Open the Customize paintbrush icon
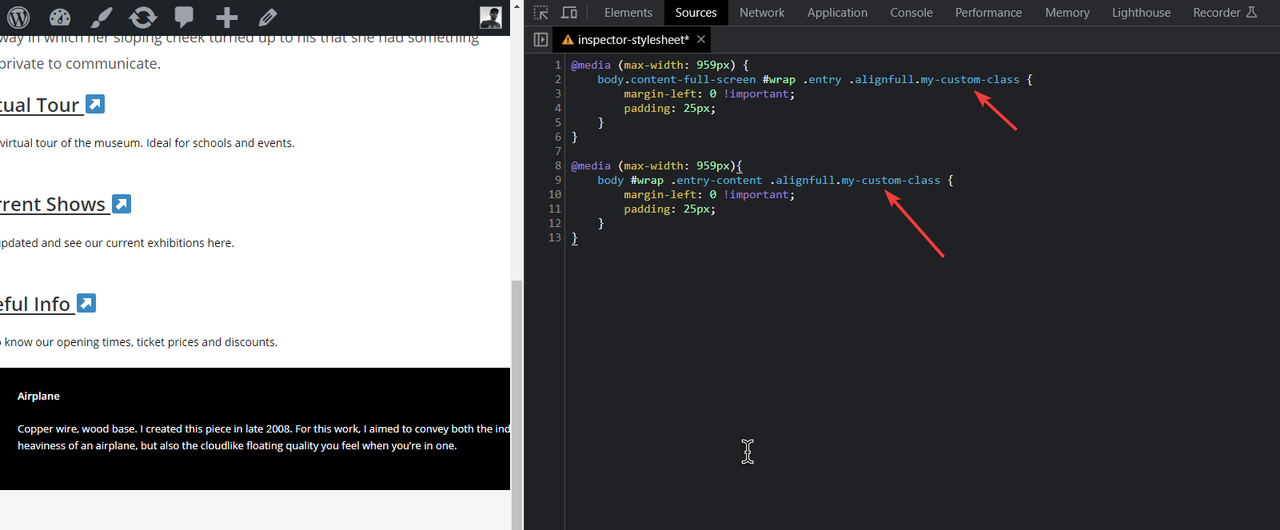This screenshot has height=530, width=1280. click(x=101, y=17)
